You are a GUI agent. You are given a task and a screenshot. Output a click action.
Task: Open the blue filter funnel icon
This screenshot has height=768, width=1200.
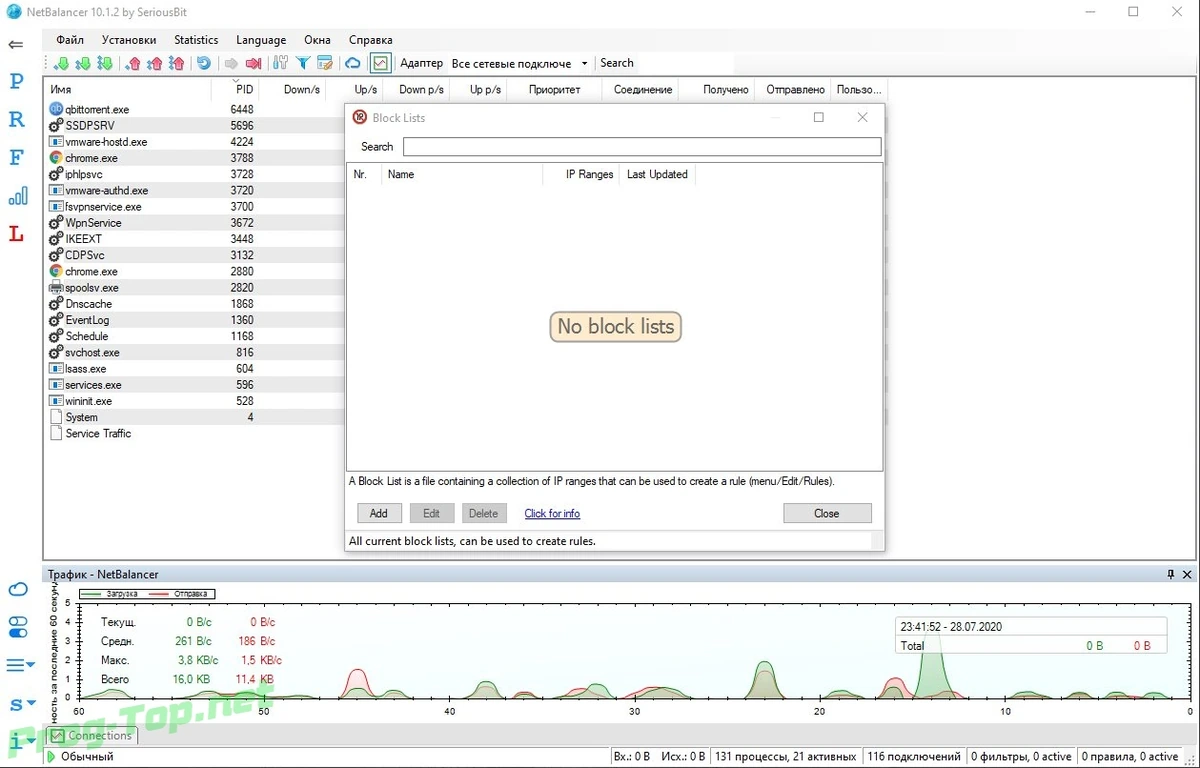[x=302, y=64]
